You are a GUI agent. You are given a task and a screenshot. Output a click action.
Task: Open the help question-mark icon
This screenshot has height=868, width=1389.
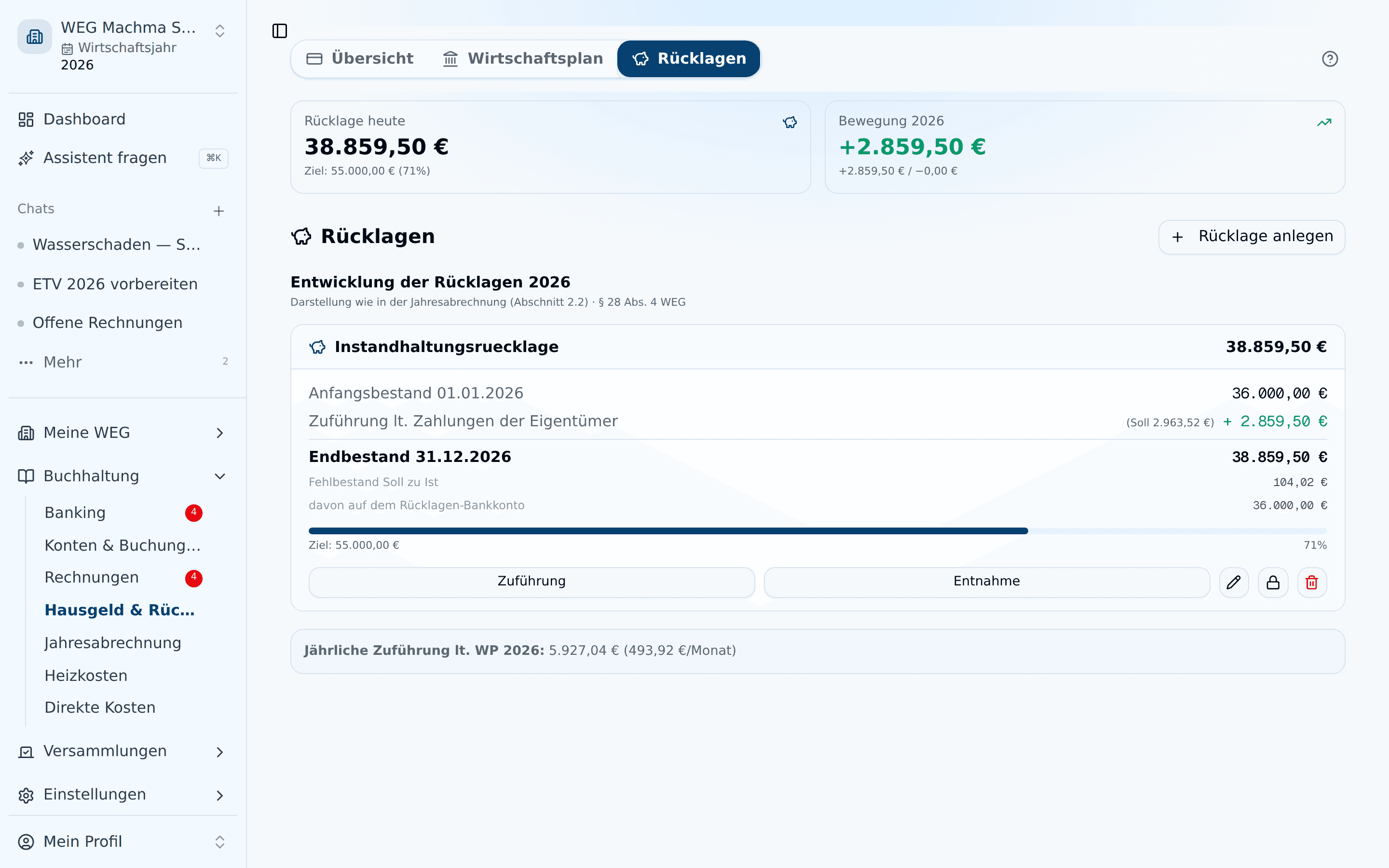click(x=1329, y=59)
